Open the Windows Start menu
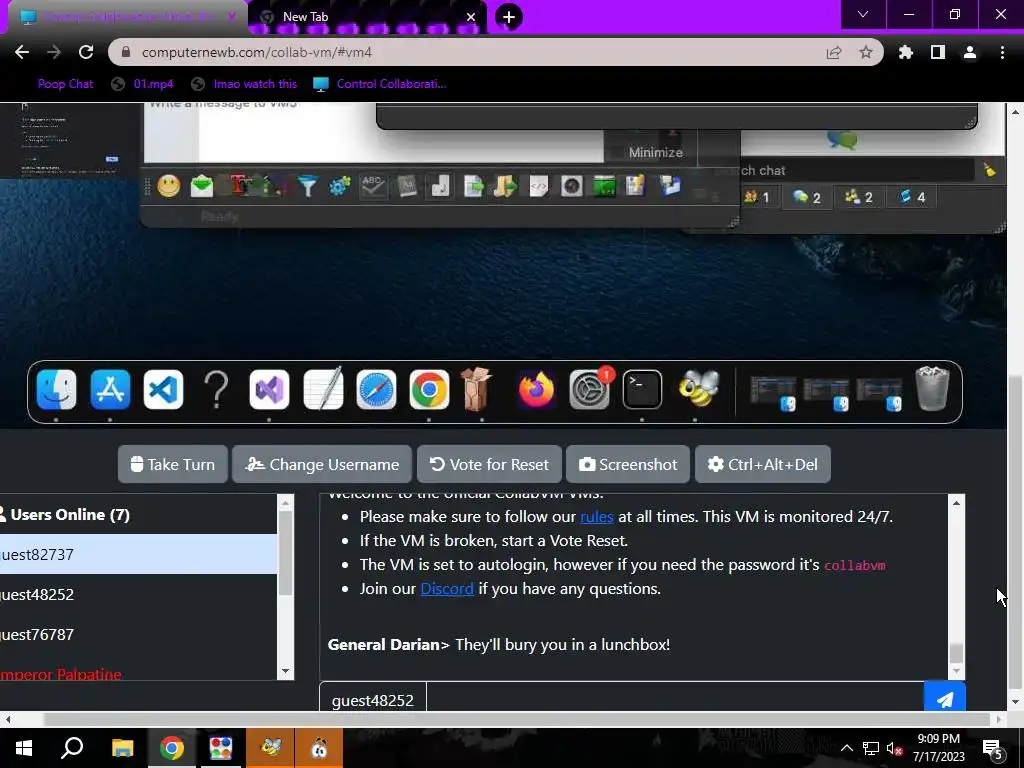This screenshot has height=768, width=1024. click(x=24, y=748)
